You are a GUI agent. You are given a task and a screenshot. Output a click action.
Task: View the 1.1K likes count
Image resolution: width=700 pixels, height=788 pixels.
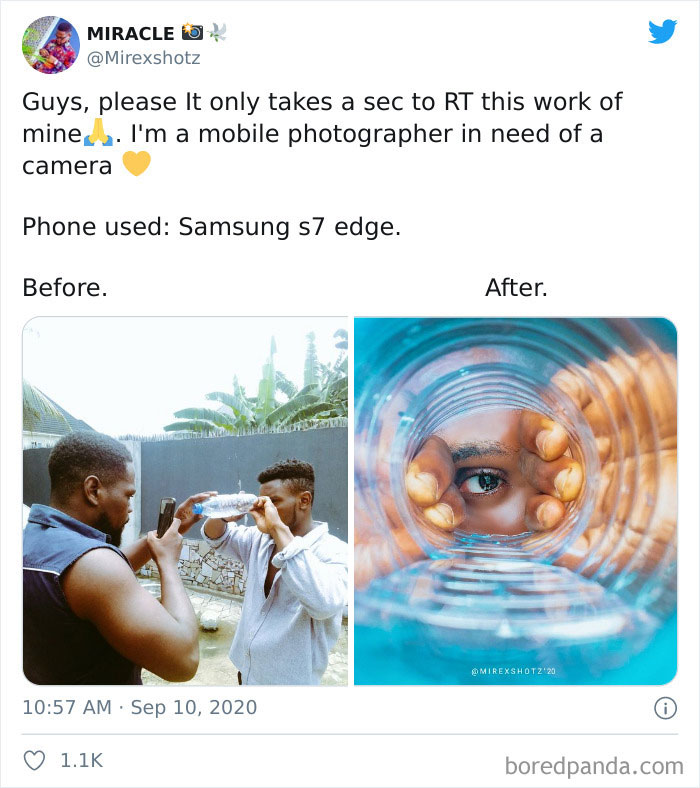pyautogui.click(x=82, y=760)
